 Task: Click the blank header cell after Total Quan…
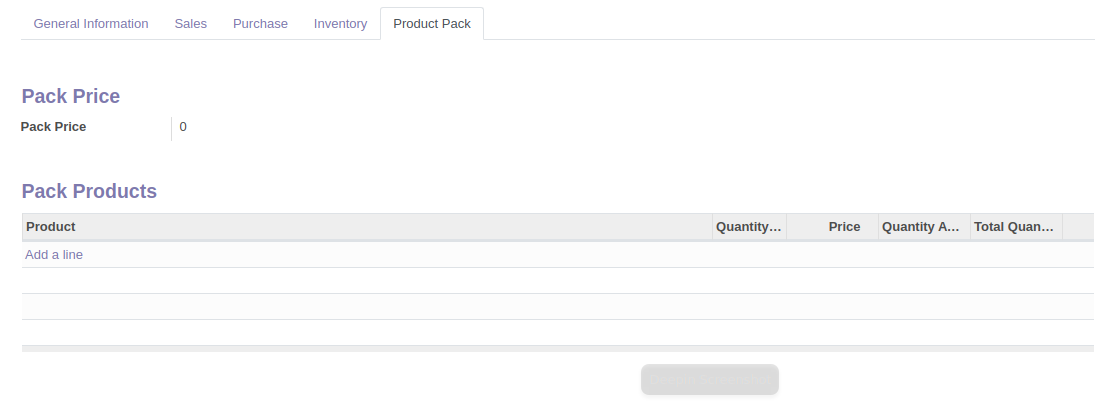point(1078,227)
